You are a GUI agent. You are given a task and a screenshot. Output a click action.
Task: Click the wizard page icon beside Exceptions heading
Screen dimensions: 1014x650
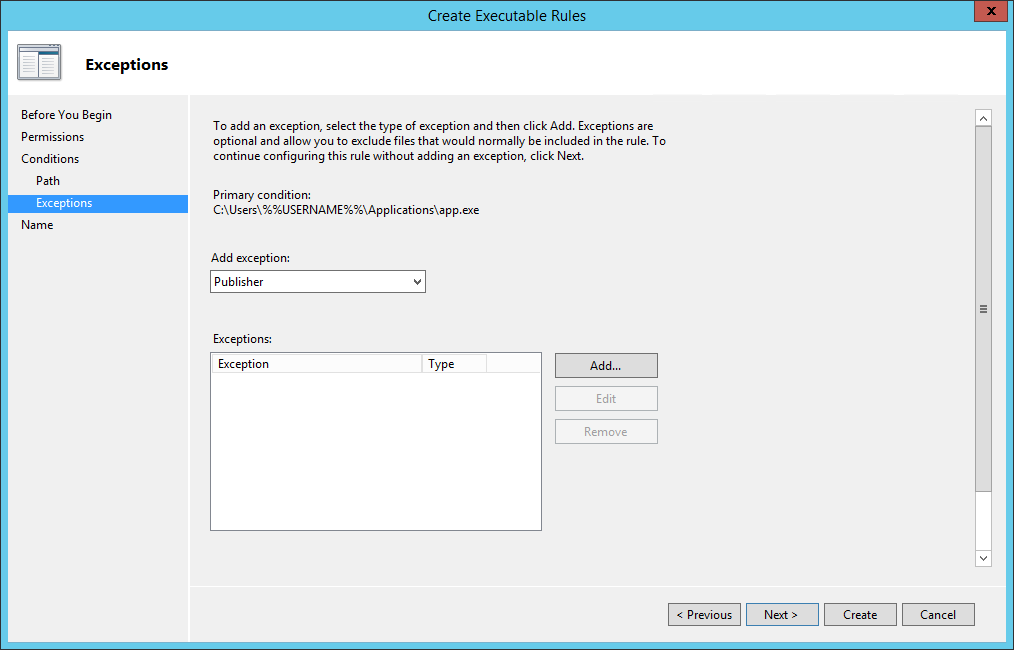tap(39, 63)
